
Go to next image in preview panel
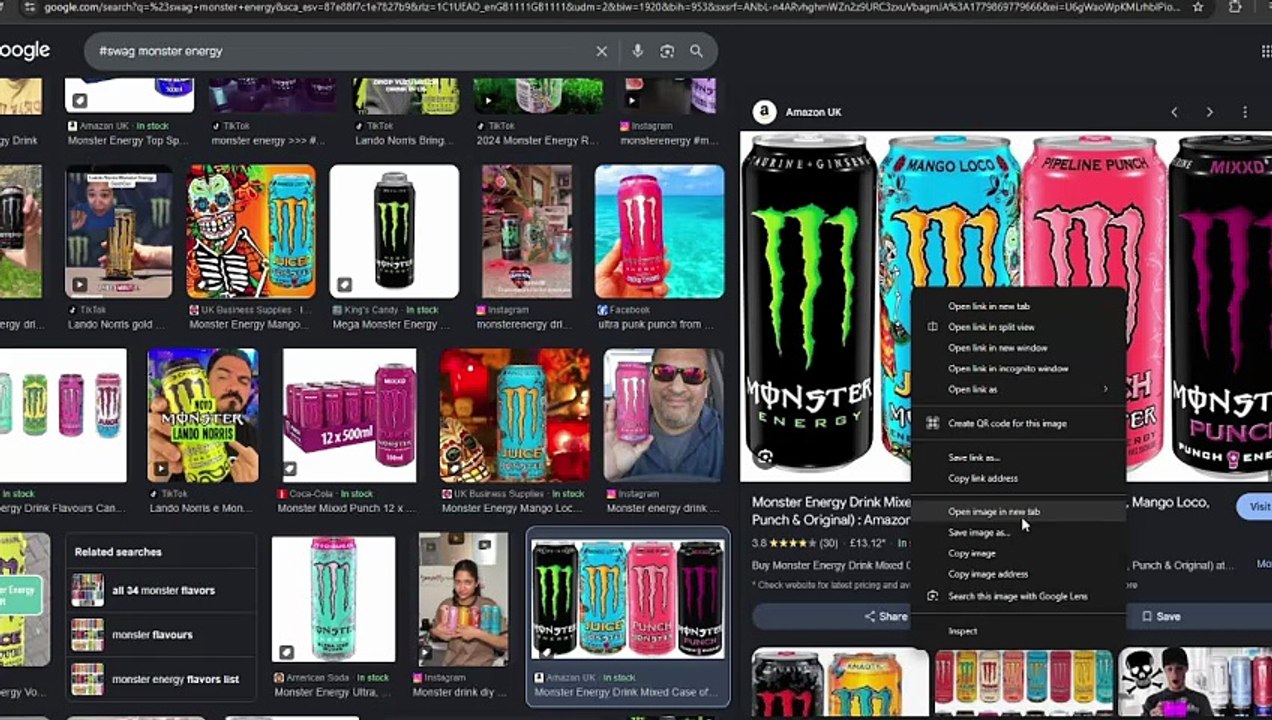point(1209,112)
